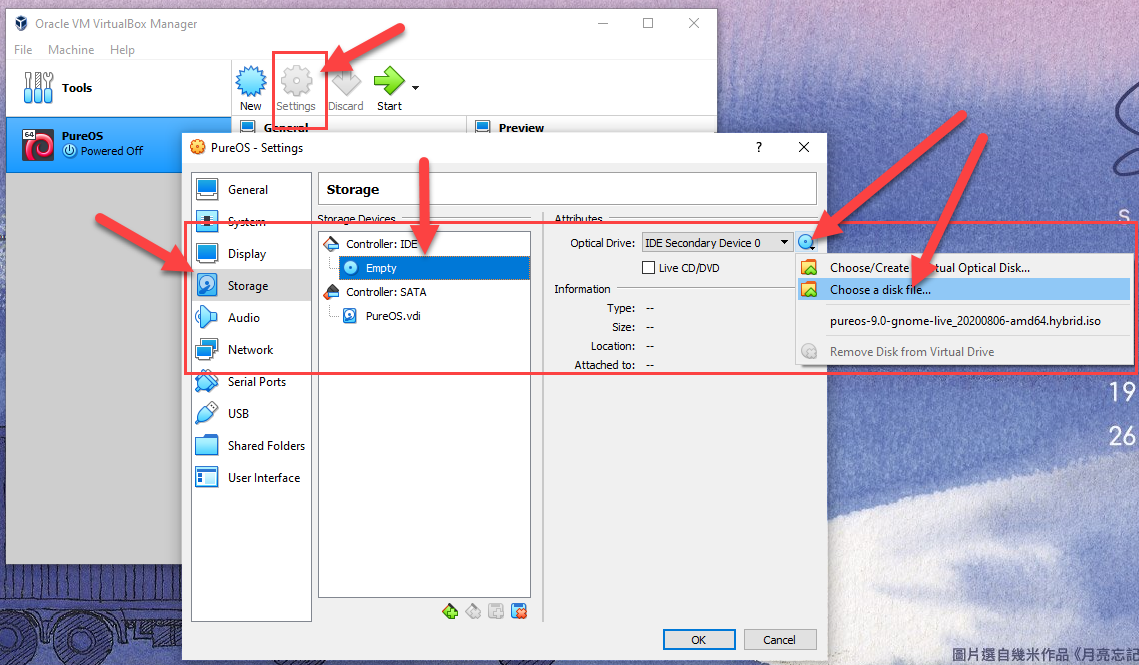Click the remove storage controller icon
Screen dimensions: 1139x665
point(473,612)
